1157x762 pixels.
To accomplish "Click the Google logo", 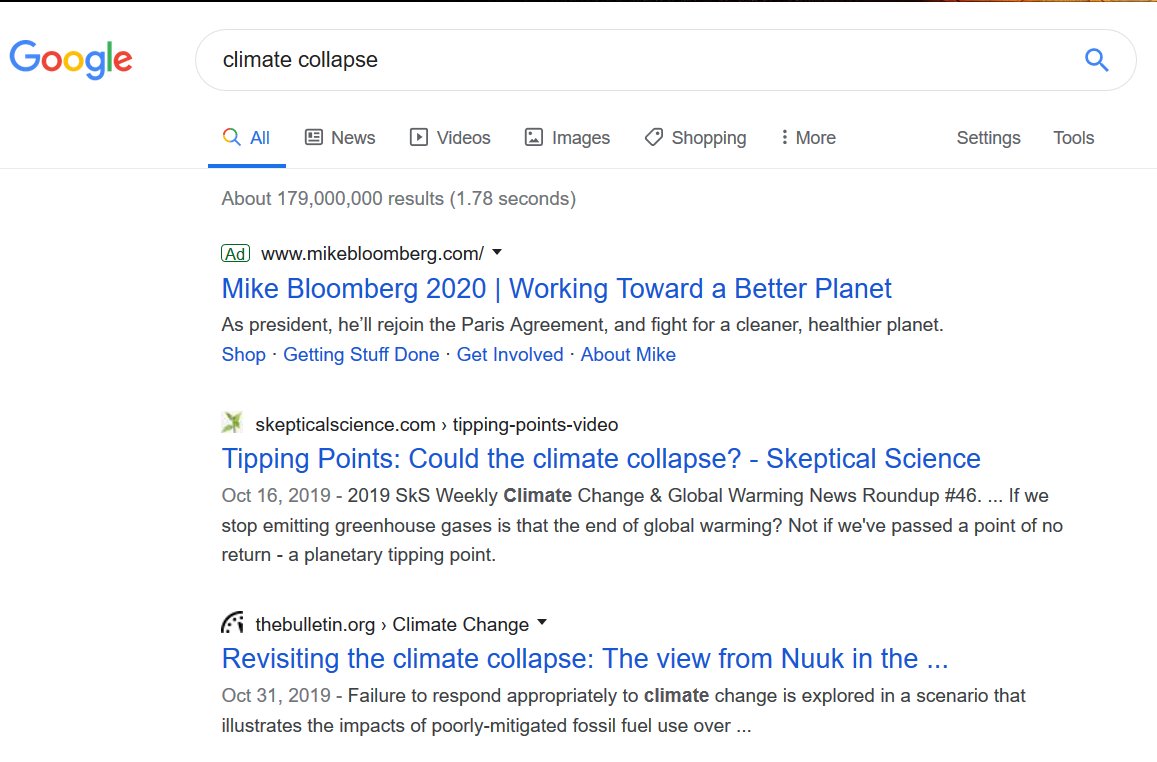I will click(71, 60).
